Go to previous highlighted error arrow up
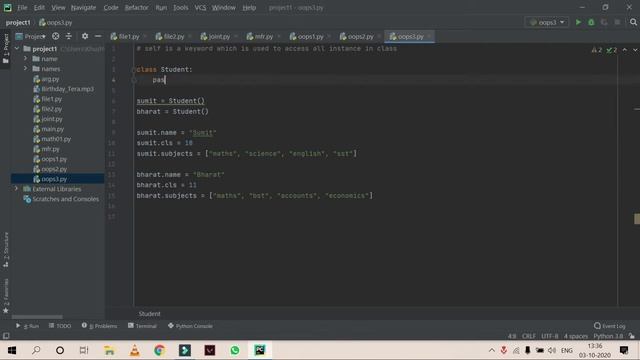 tap(624, 50)
